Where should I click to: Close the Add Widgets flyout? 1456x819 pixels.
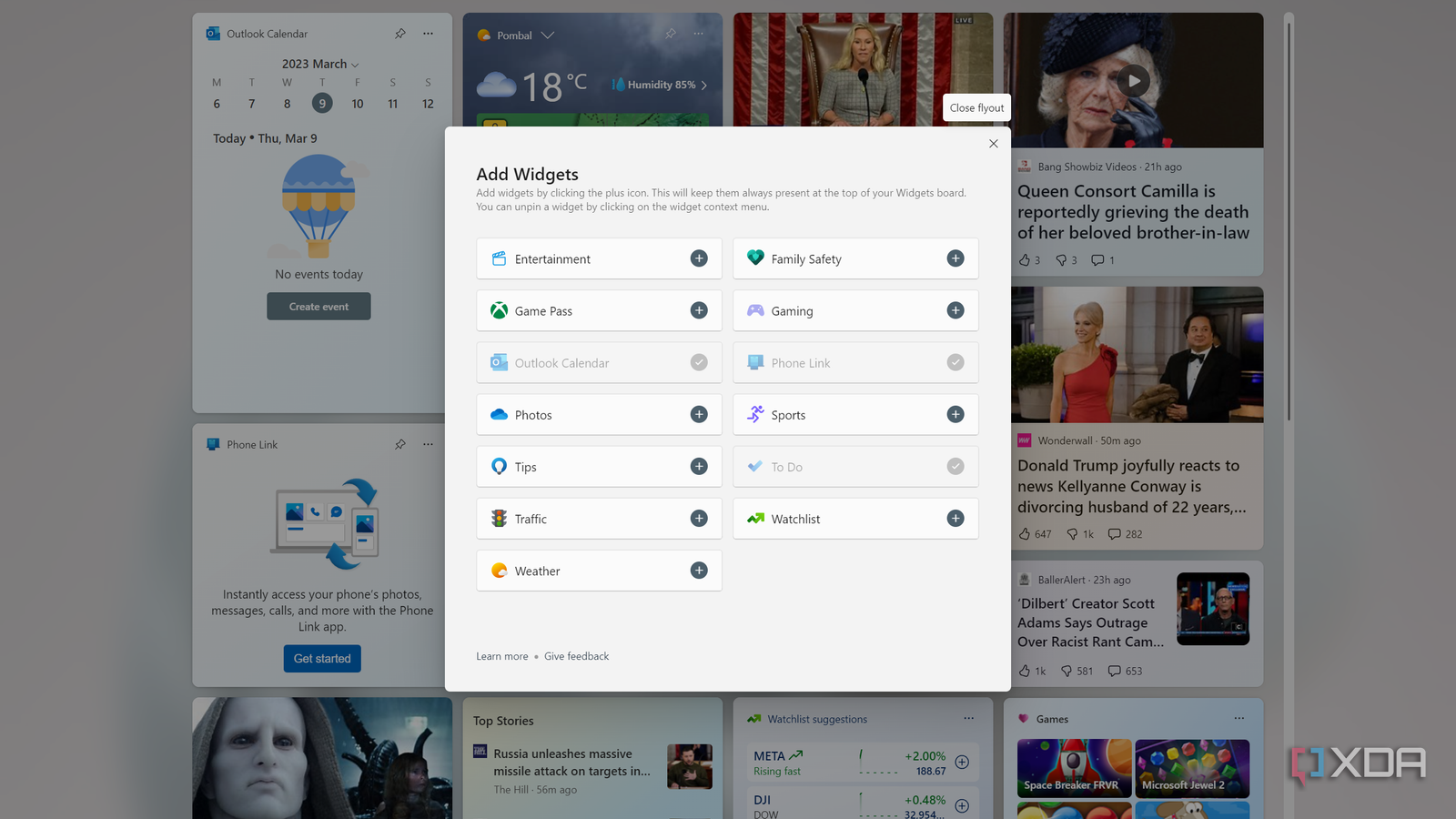point(994,144)
